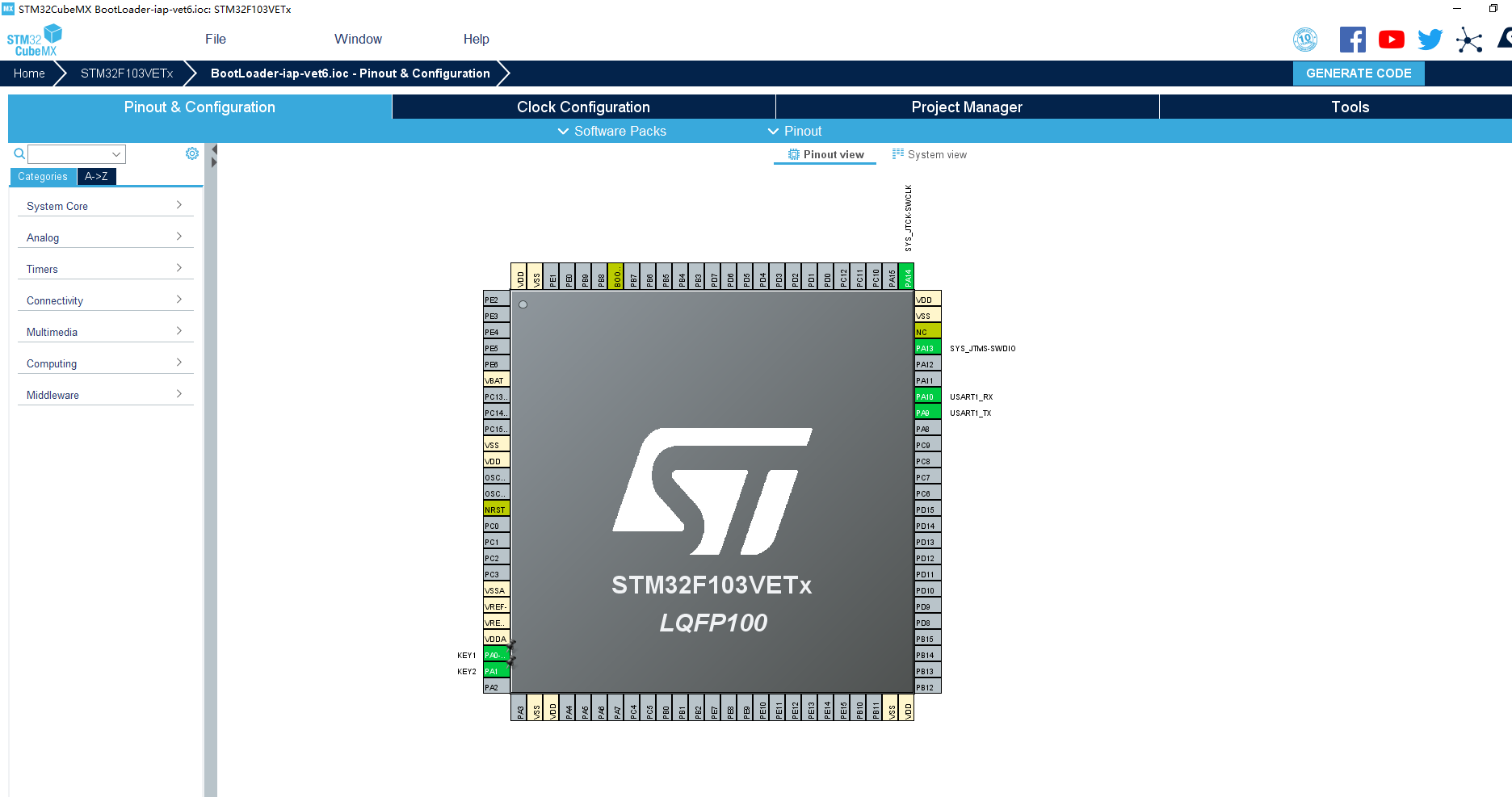Select the green PA9 USART1_TX pin
Image resolution: width=1512 pixels, height=797 pixels.
(926, 412)
